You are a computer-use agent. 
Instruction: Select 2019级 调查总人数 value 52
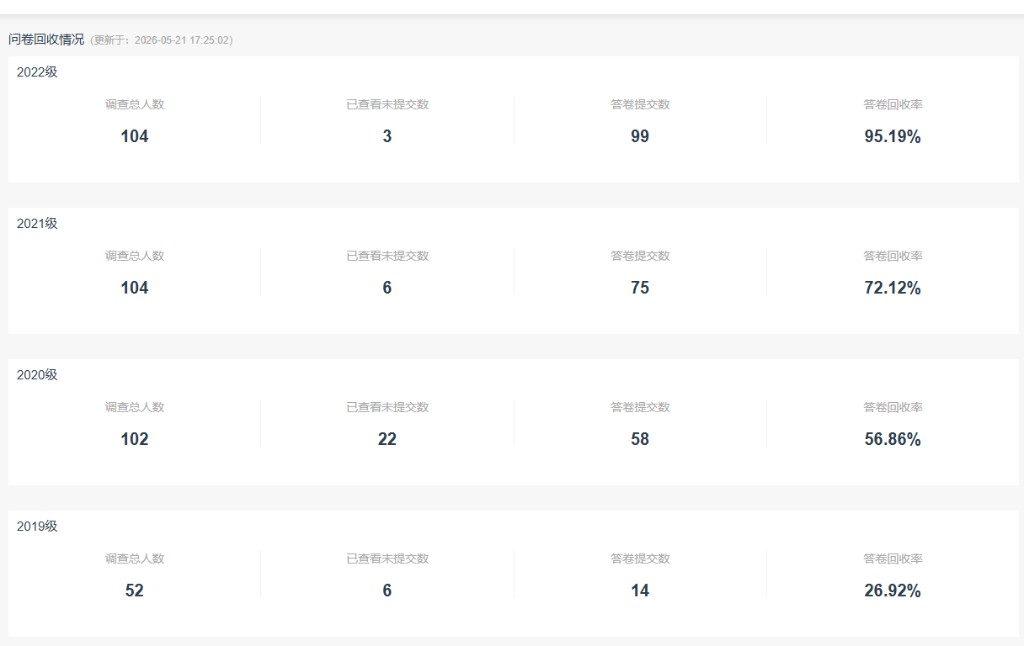click(135, 590)
